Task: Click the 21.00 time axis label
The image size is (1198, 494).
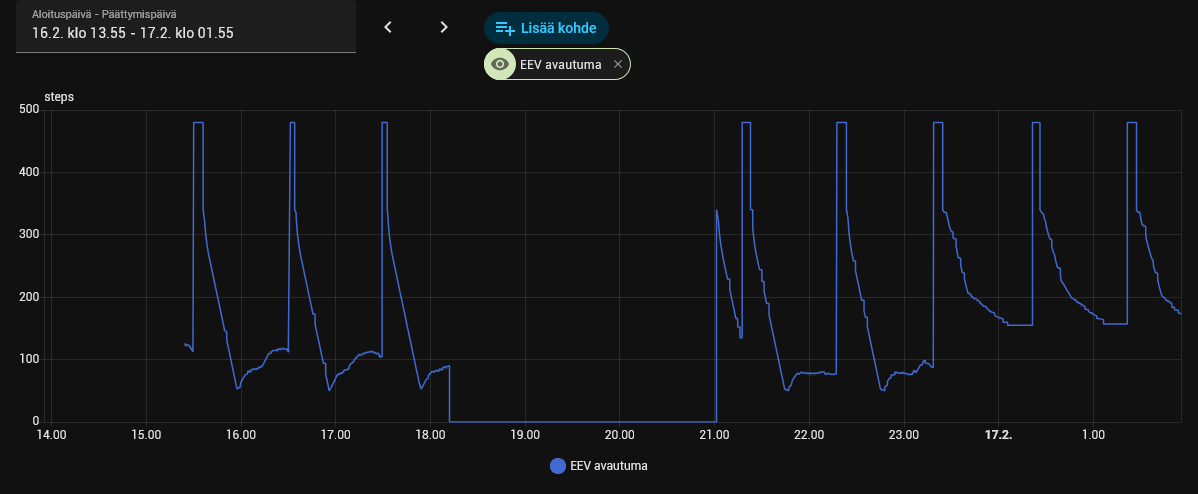Action: coord(714,435)
